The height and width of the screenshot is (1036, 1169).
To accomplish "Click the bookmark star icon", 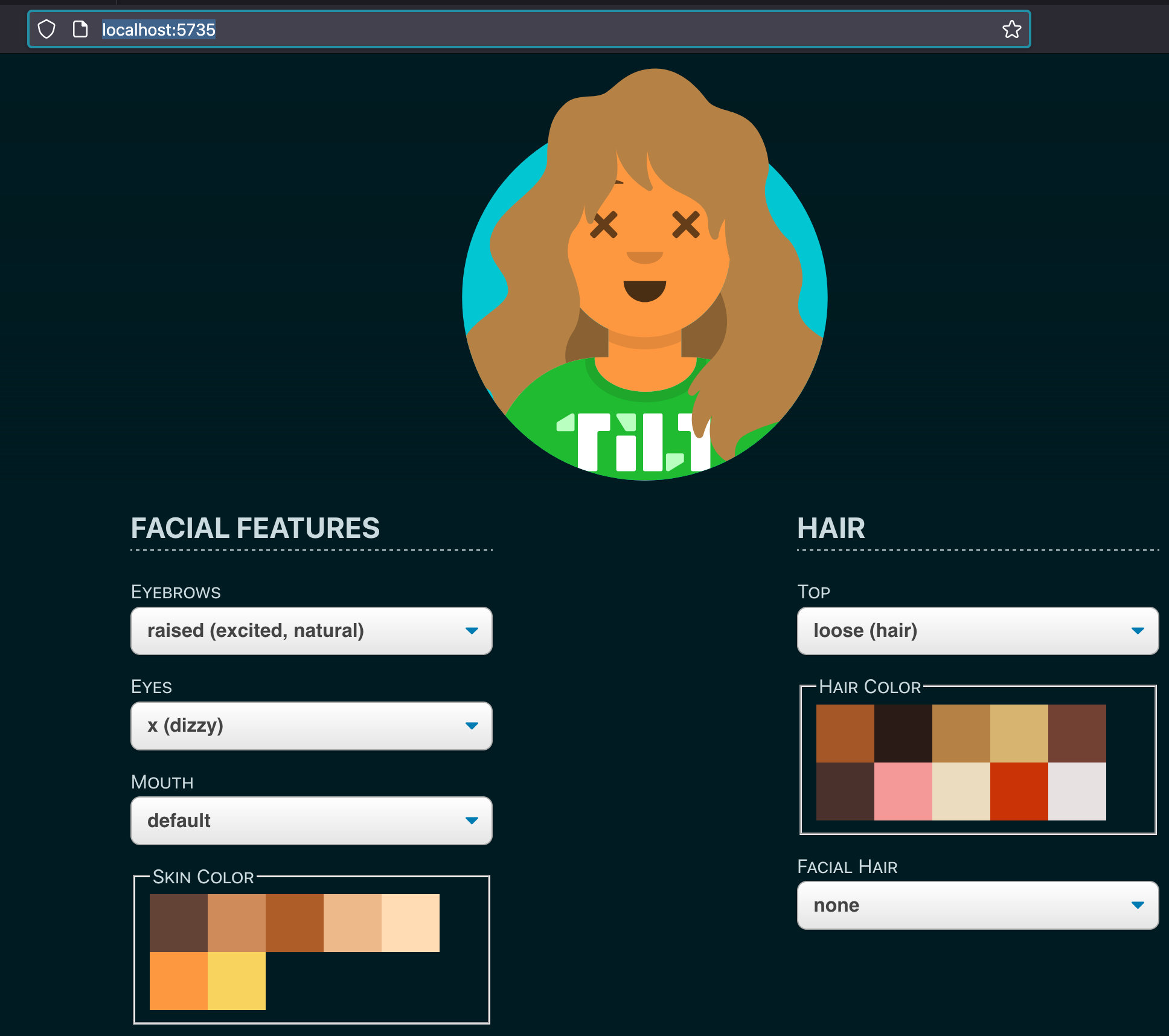I will click(x=1011, y=29).
